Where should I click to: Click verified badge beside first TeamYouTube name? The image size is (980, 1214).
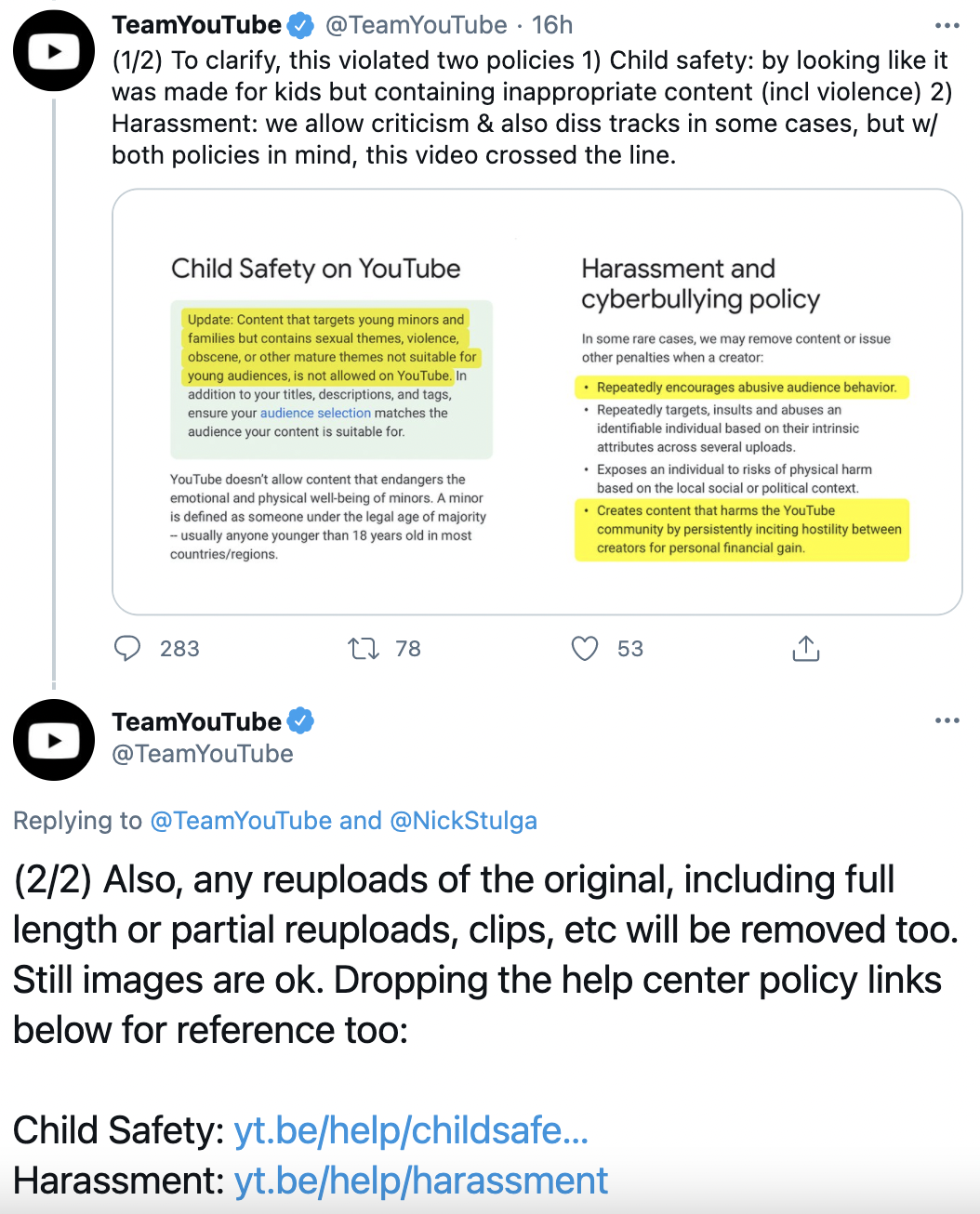300,25
